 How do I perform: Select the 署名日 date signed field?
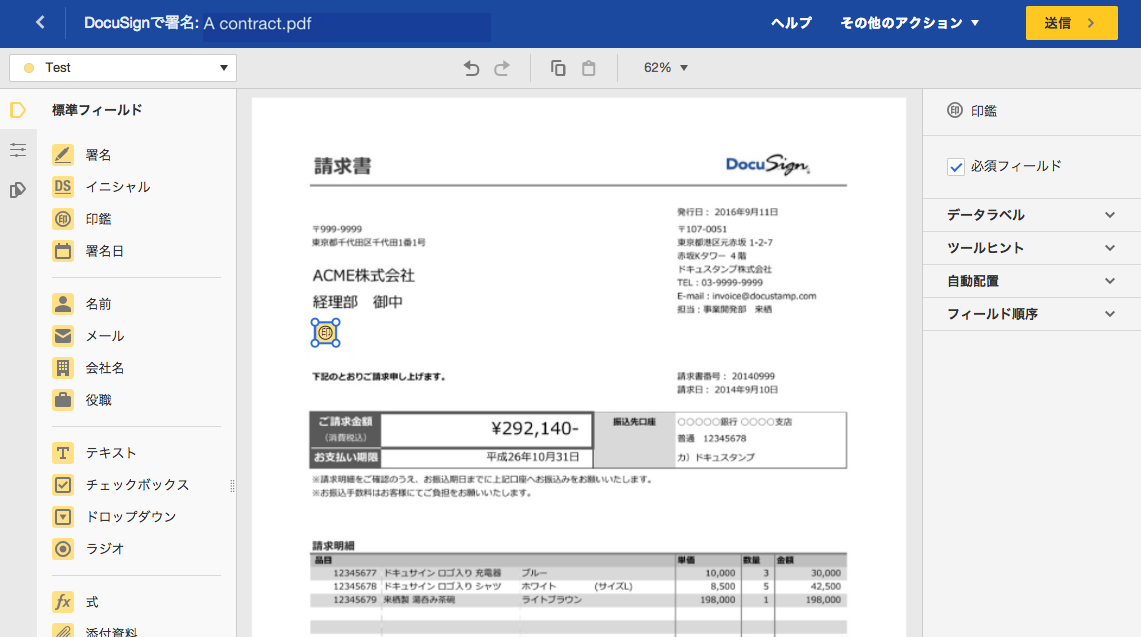[103, 251]
